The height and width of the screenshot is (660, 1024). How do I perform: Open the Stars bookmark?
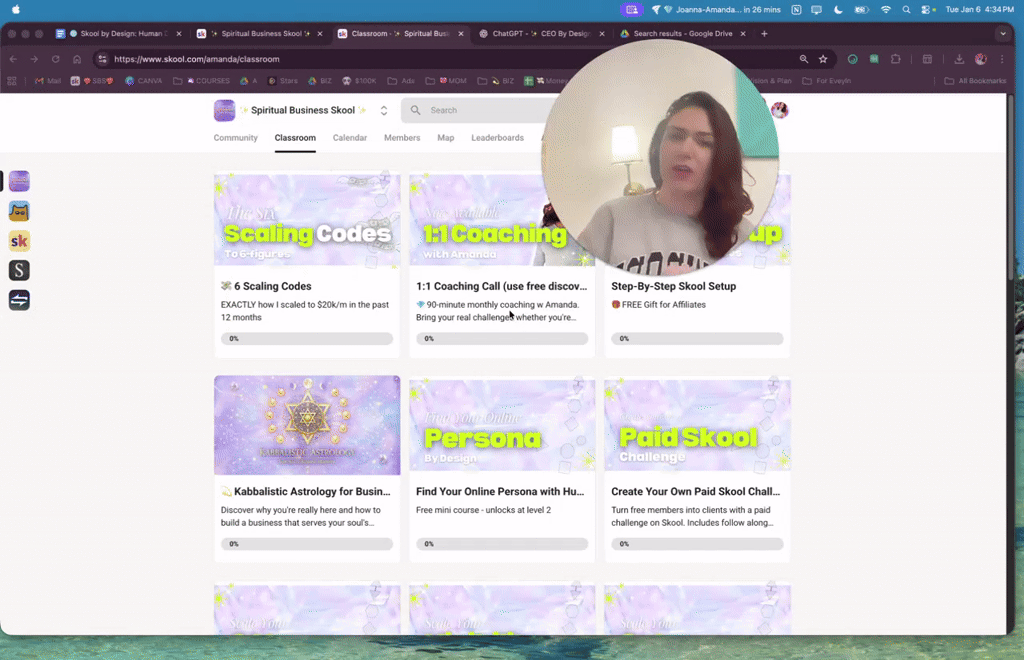tap(283, 81)
